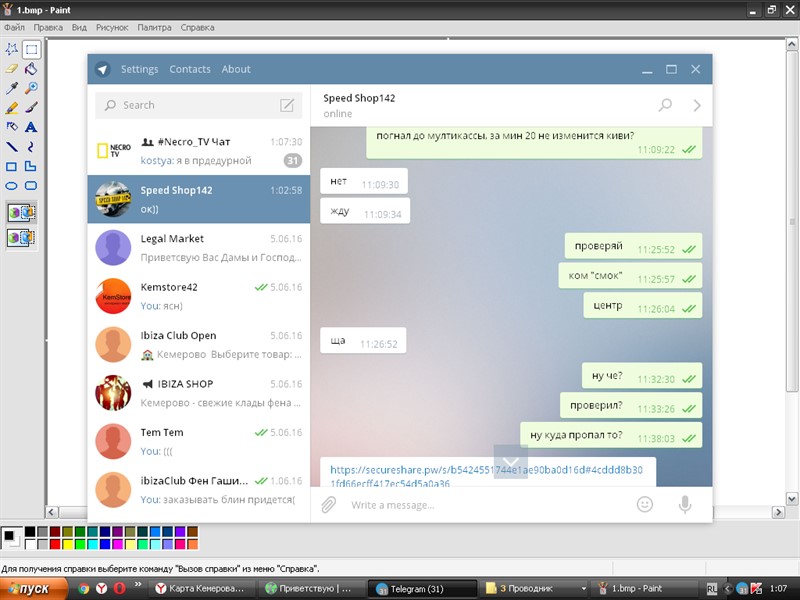
Task: Pick the black color swatch
Action: click(30, 532)
